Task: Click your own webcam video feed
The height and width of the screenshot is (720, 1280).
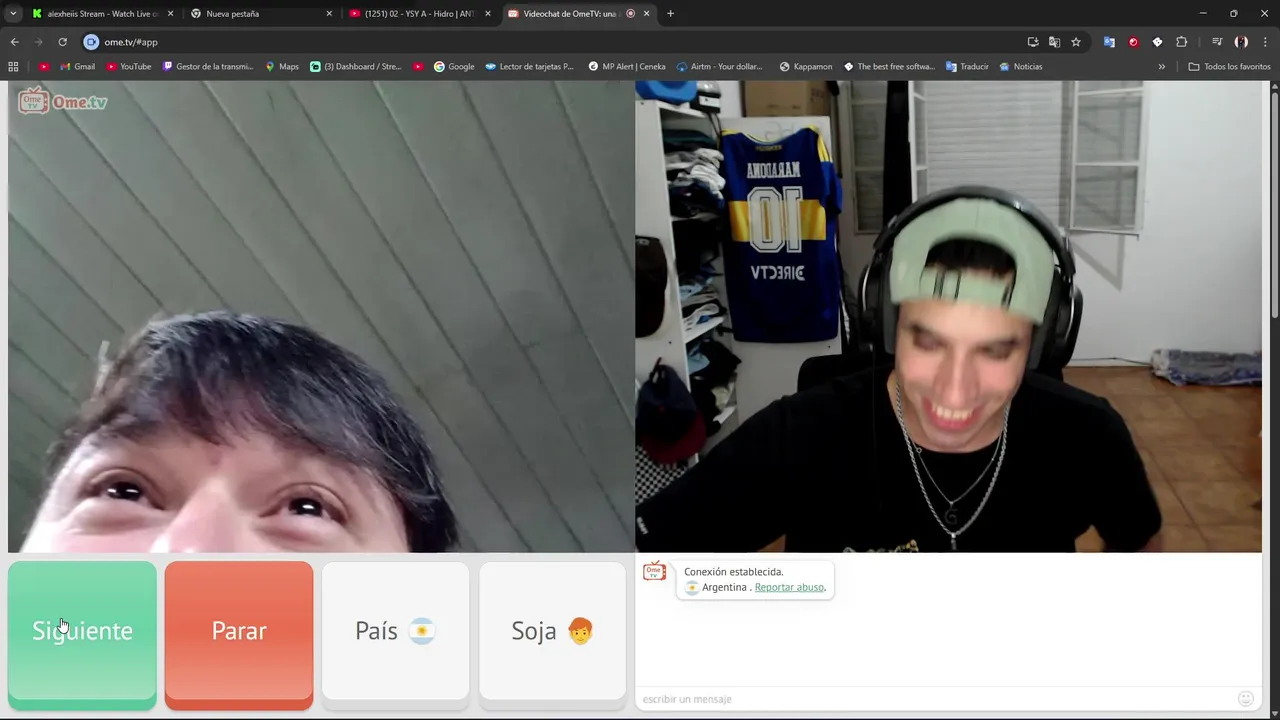Action: (948, 316)
